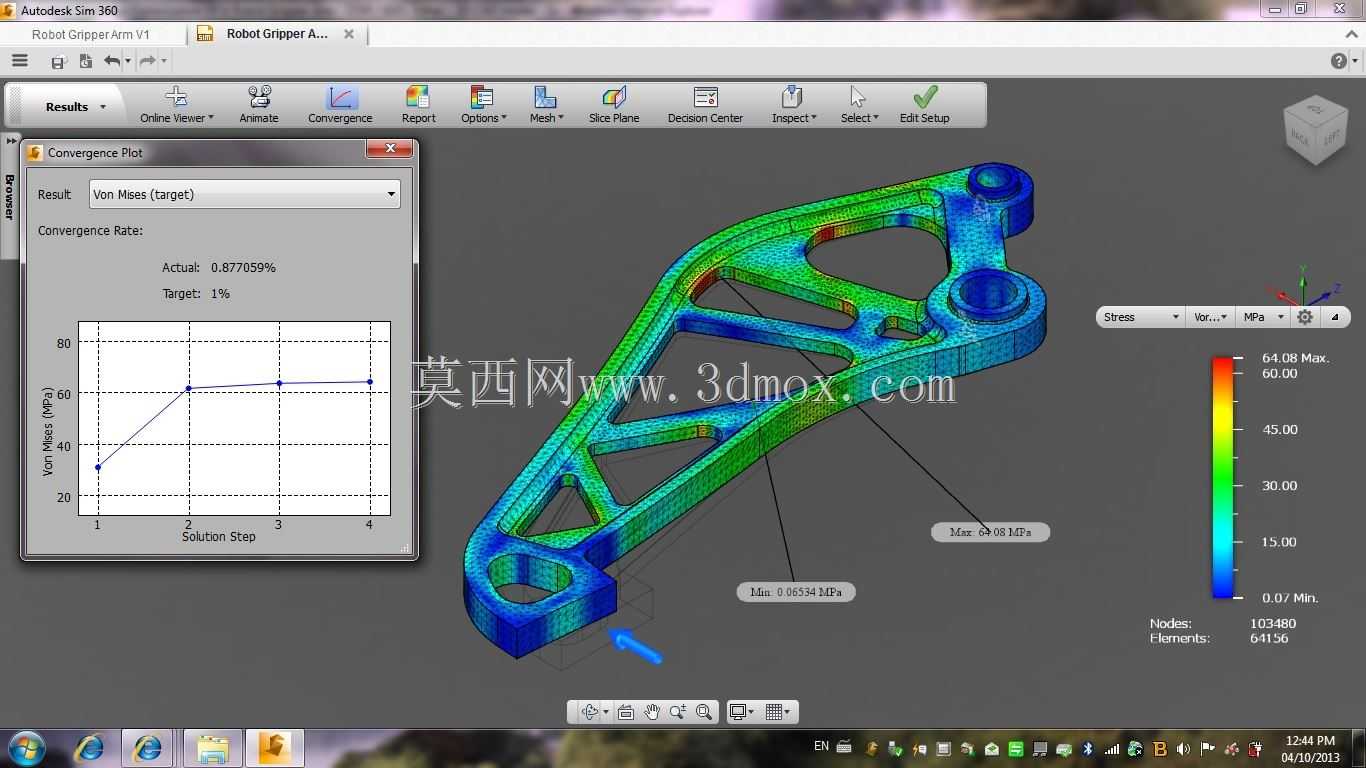Viewport: 1366px width, 768px height.
Task: Open the Online Viewer dropdown
Action: (x=177, y=105)
